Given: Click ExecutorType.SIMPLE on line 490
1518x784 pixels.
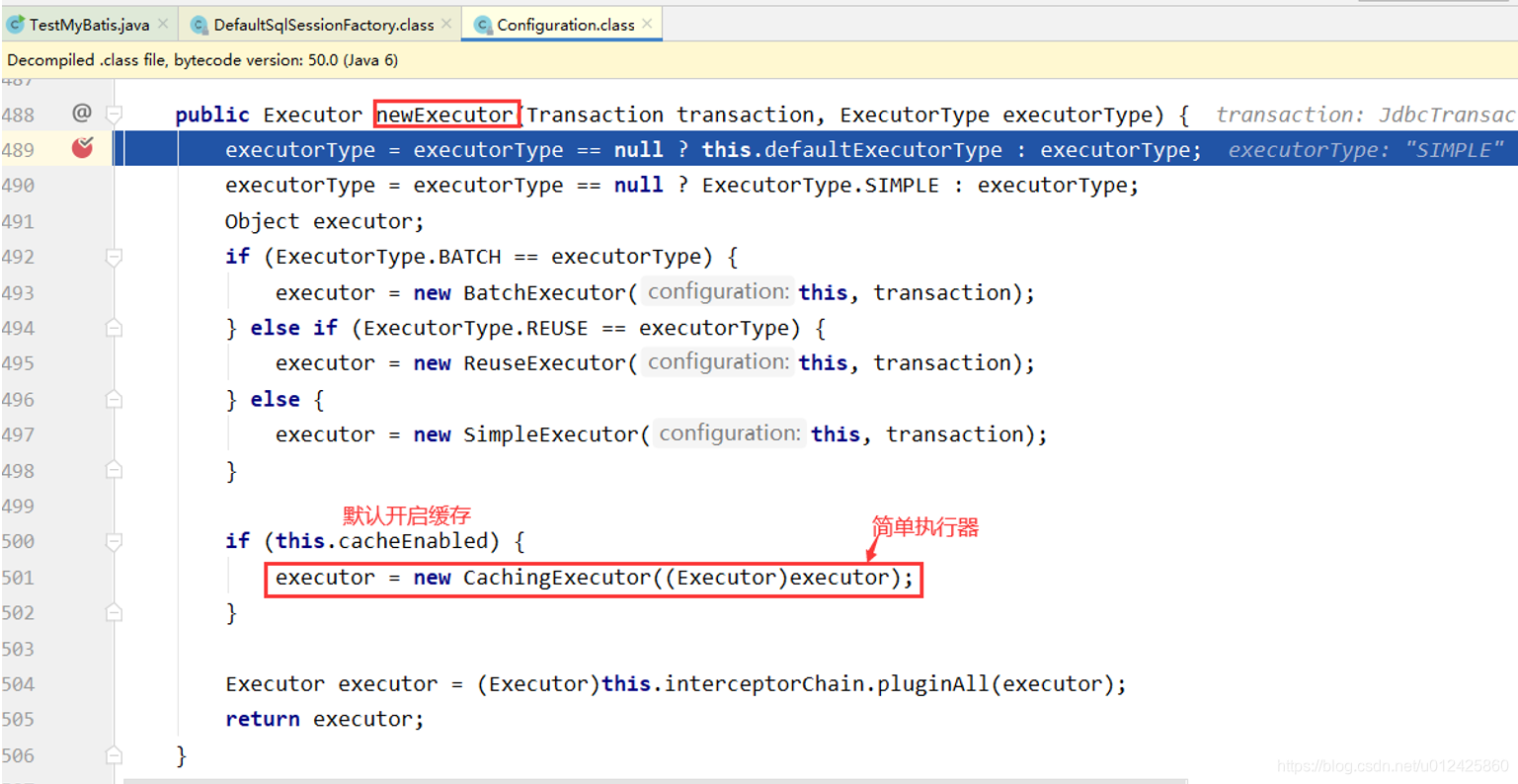Looking at the screenshot, I should [x=821, y=186].
